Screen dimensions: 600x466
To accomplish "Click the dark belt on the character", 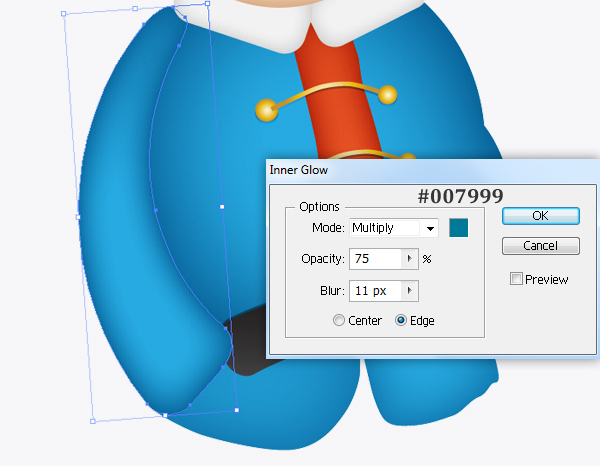I will click(x=249, y=341).
